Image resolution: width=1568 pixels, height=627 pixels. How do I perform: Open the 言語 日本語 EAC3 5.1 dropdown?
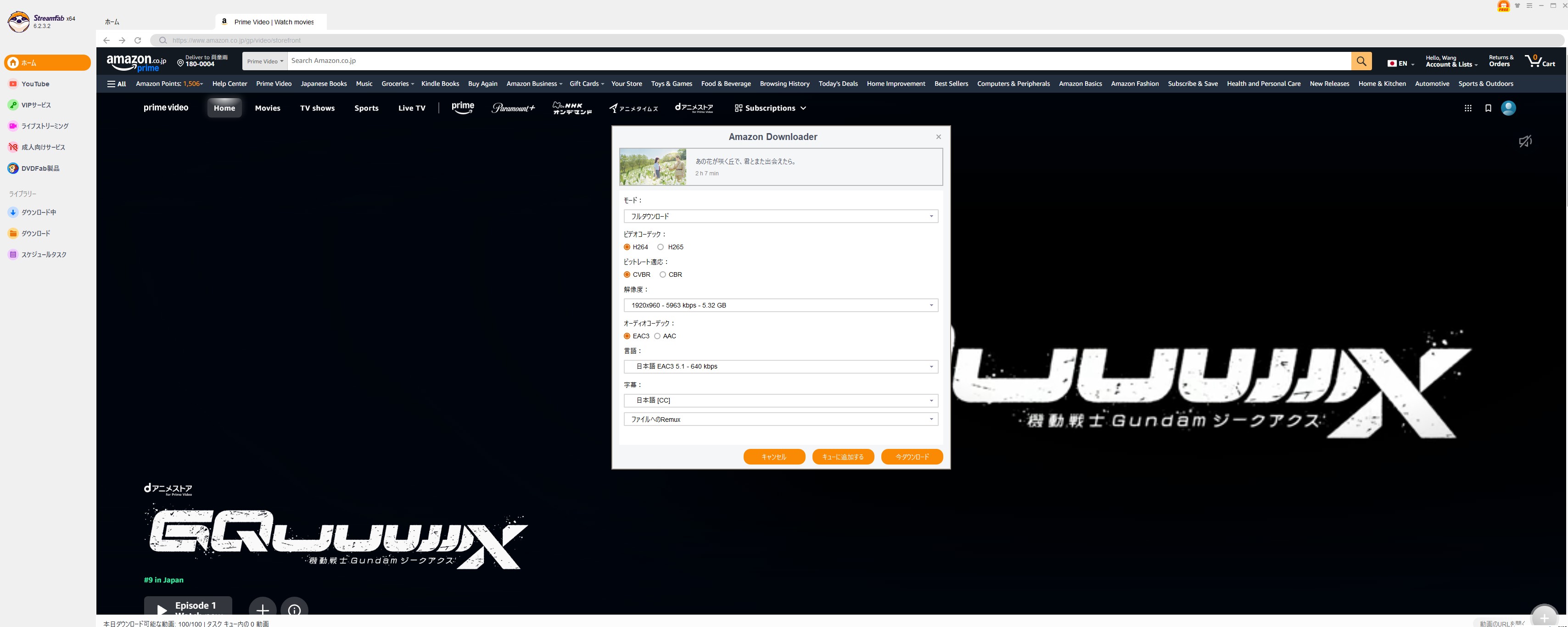(x=781, y=366)
